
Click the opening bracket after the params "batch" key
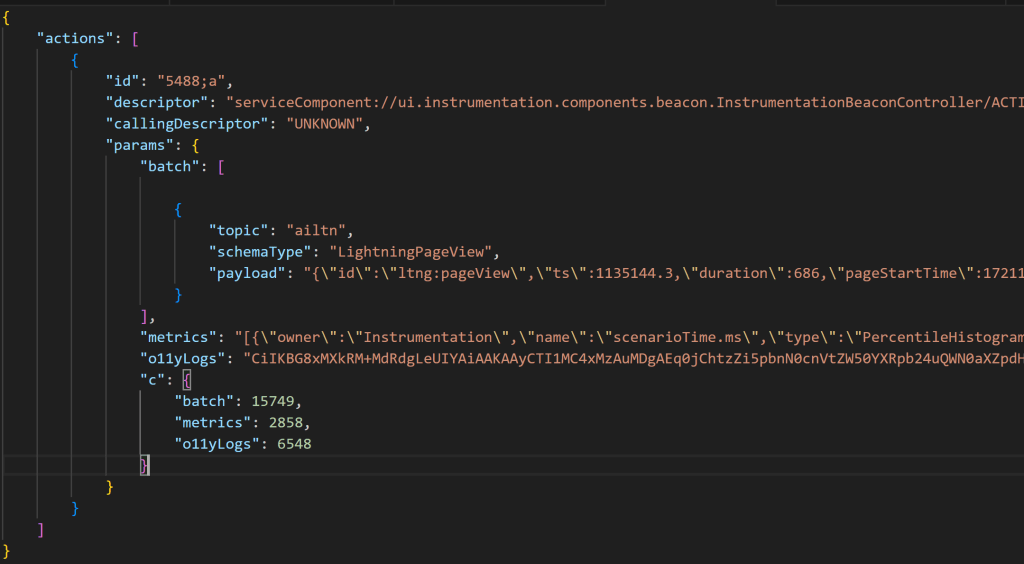[221, 166]
